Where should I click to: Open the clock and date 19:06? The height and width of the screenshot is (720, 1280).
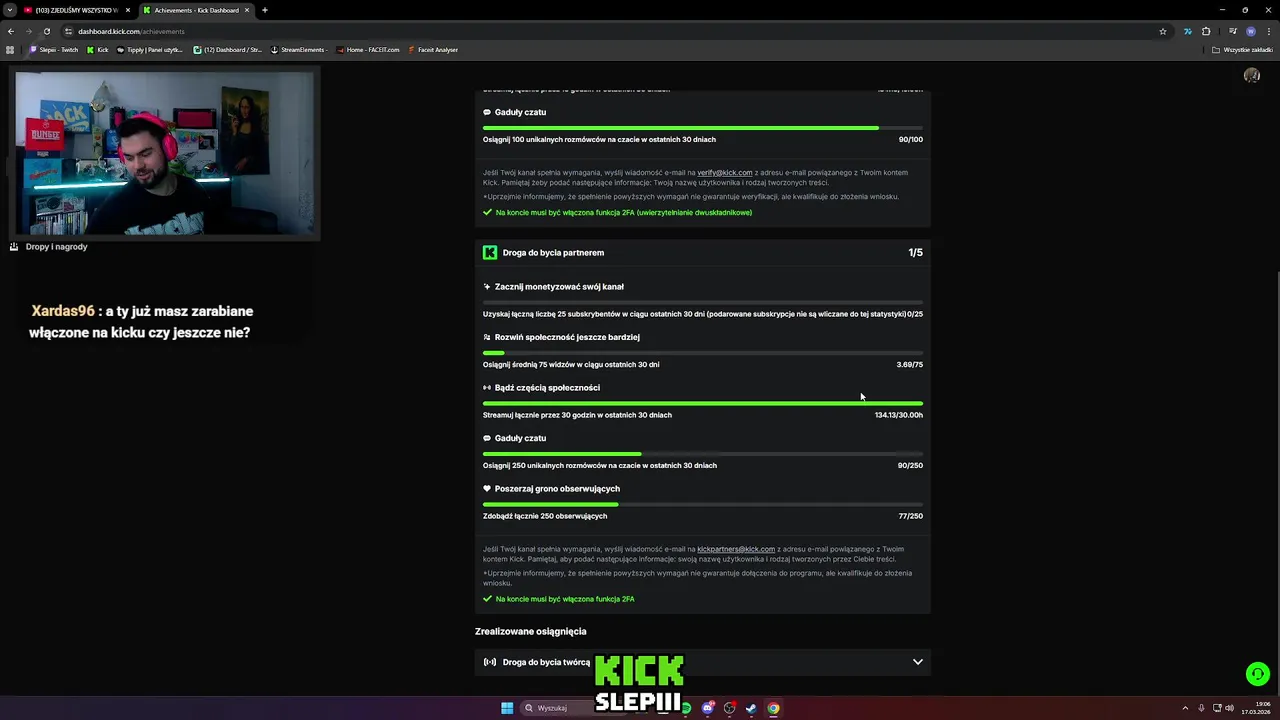tap(1256, 708)
